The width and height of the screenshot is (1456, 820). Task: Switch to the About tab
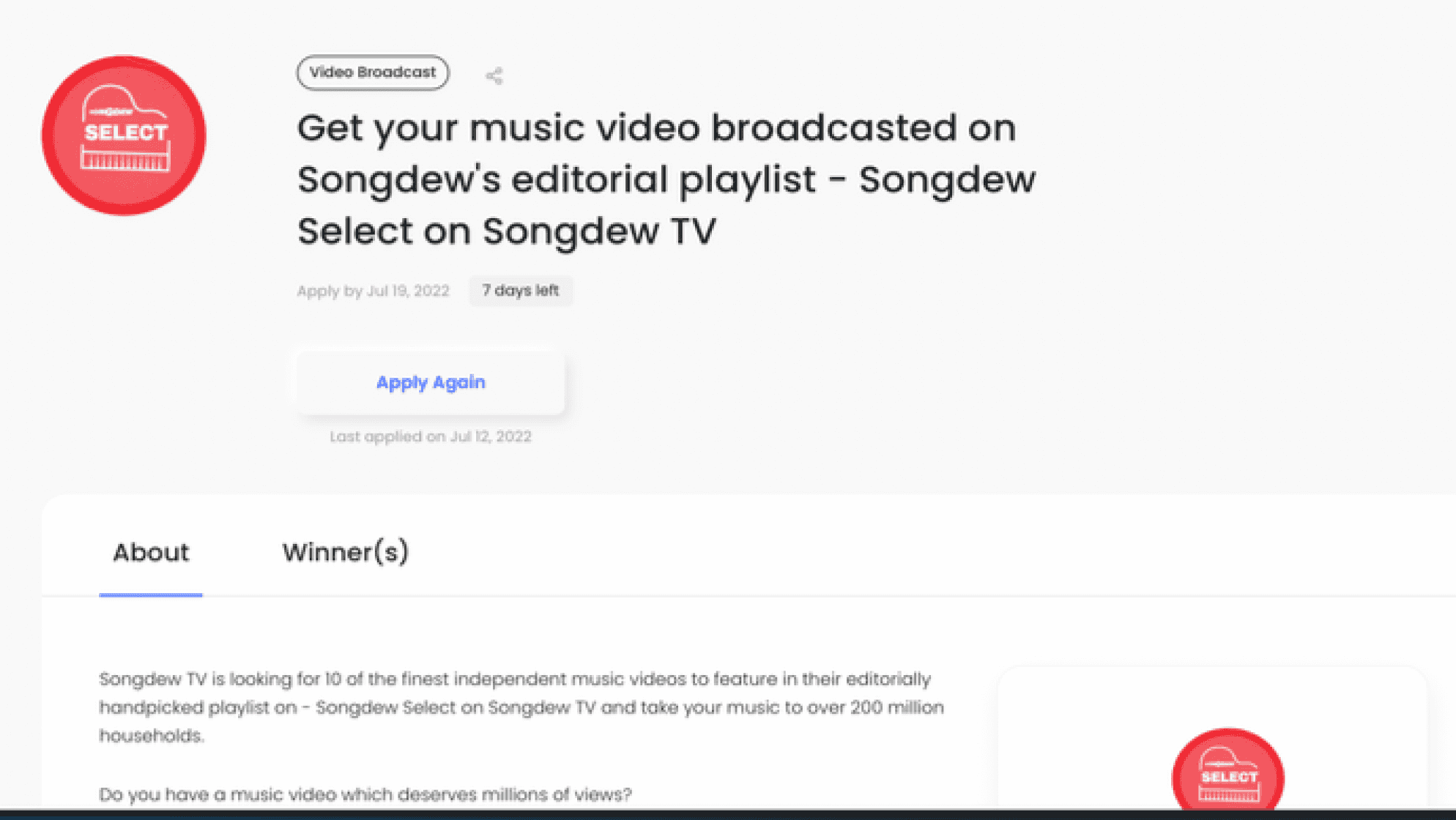pyautogui.click(x=151, y=552)
